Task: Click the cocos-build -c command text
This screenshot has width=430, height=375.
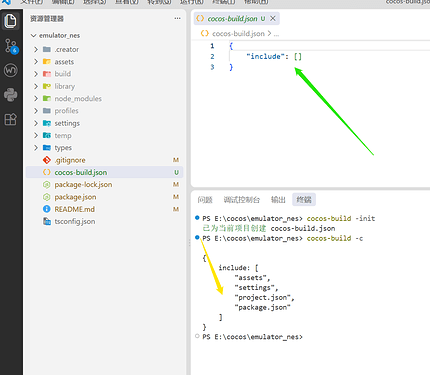Action: 335,238
